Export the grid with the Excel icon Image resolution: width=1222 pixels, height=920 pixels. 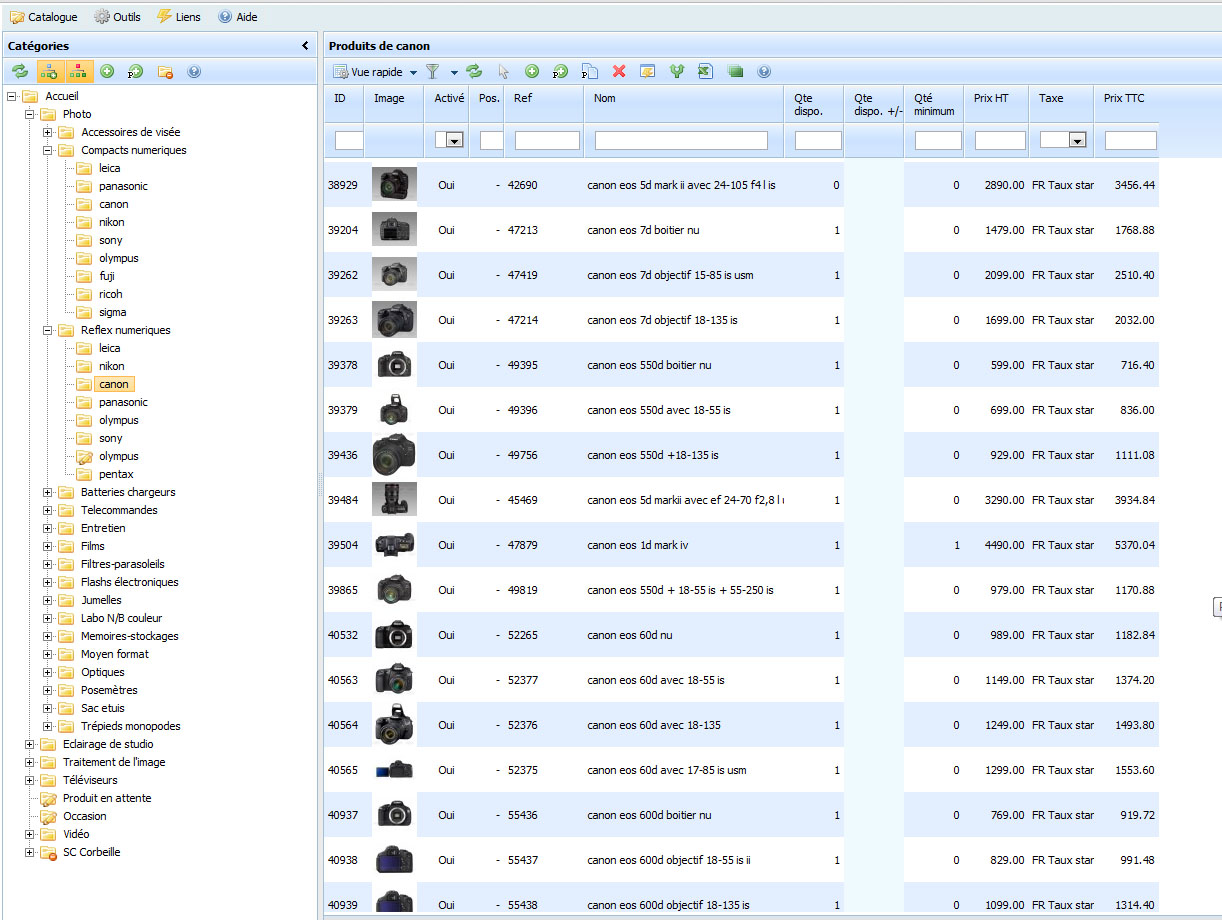pos(706,72)
